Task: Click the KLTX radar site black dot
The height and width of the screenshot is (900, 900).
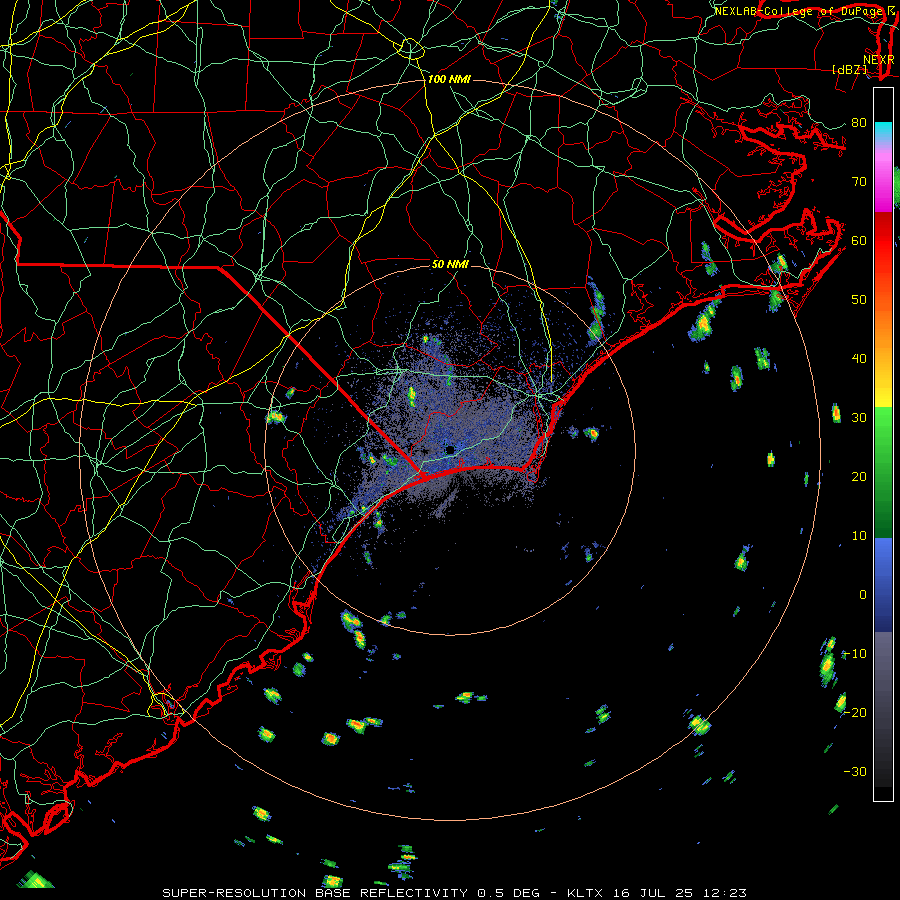Action: pyautogui.click(x=450, y=450)
